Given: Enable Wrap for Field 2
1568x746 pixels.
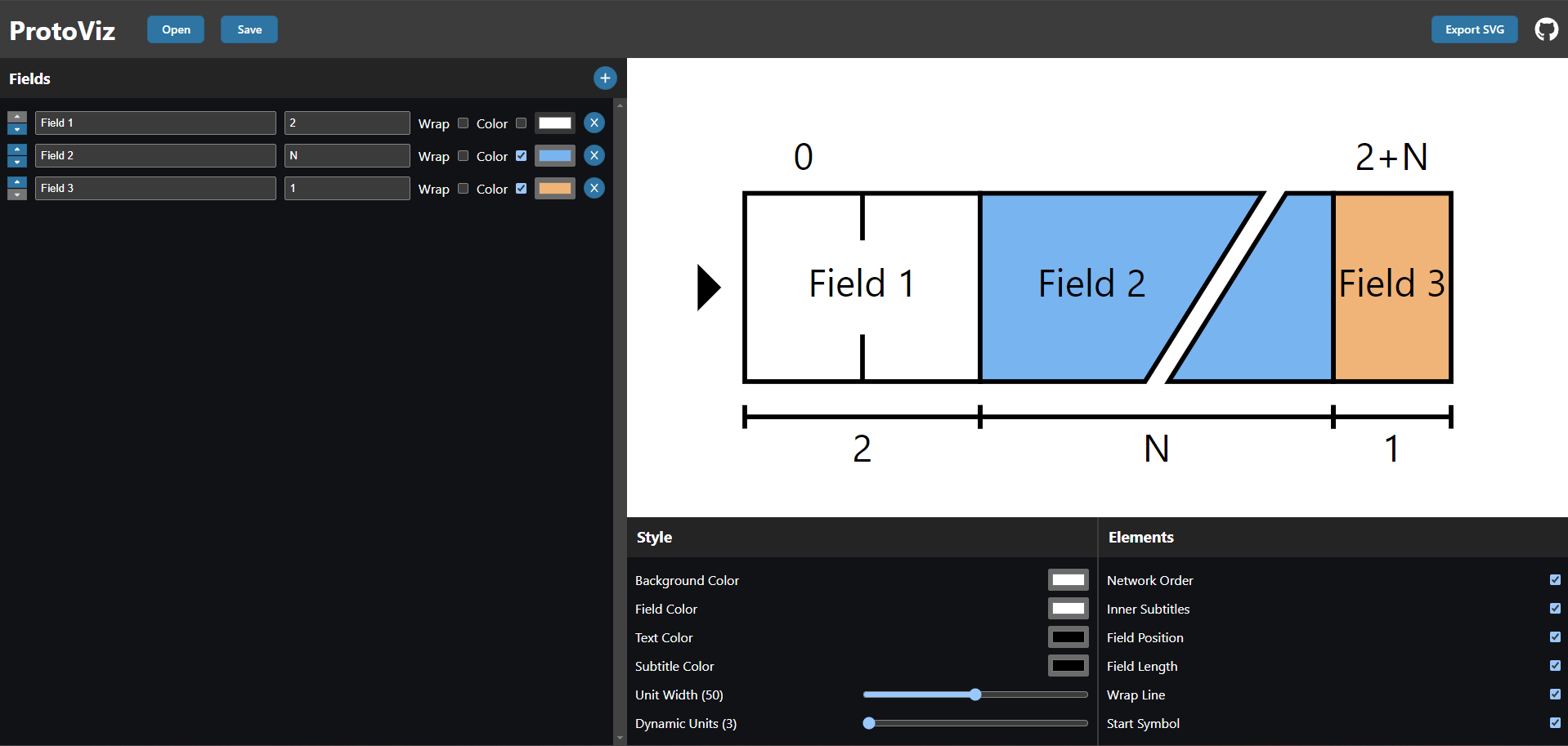Looking at the screenshot, I should pyautogui.click(x=463, y=156).
